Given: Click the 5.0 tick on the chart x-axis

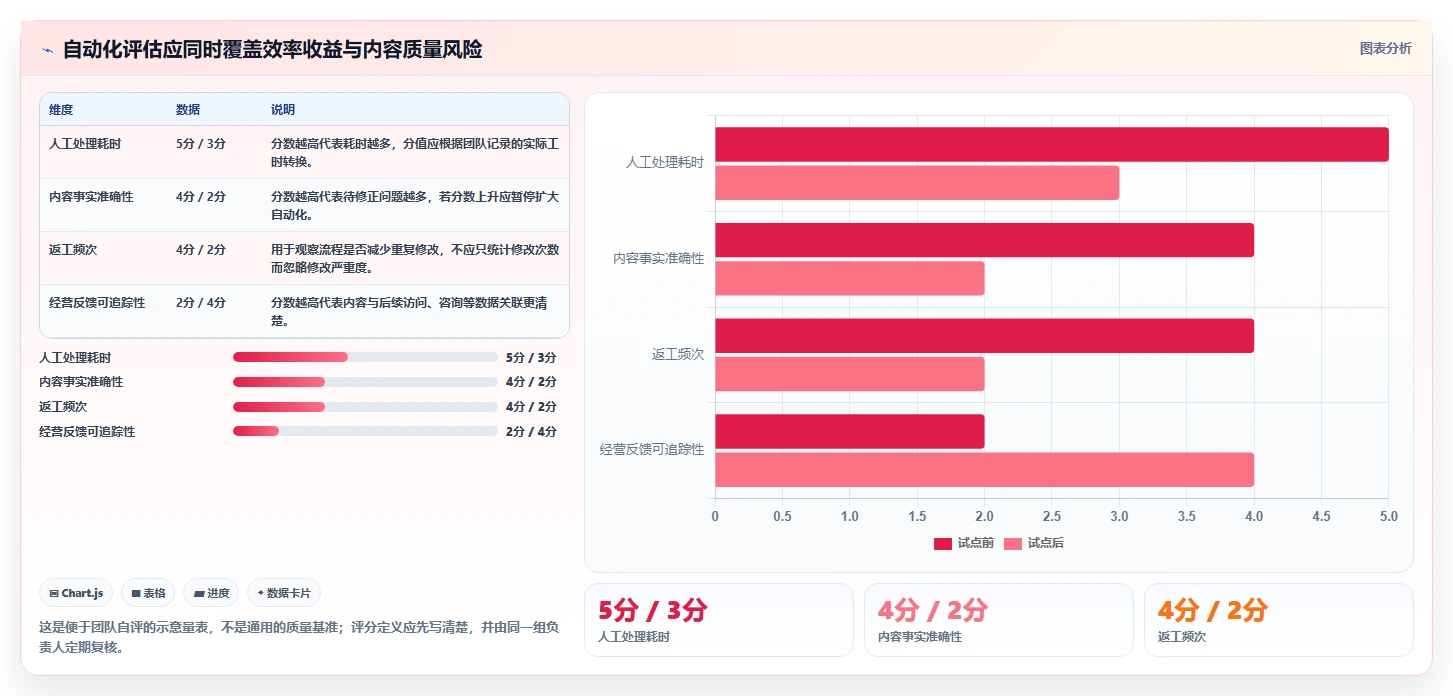Looking at the screenshot, I should 1388,516.
